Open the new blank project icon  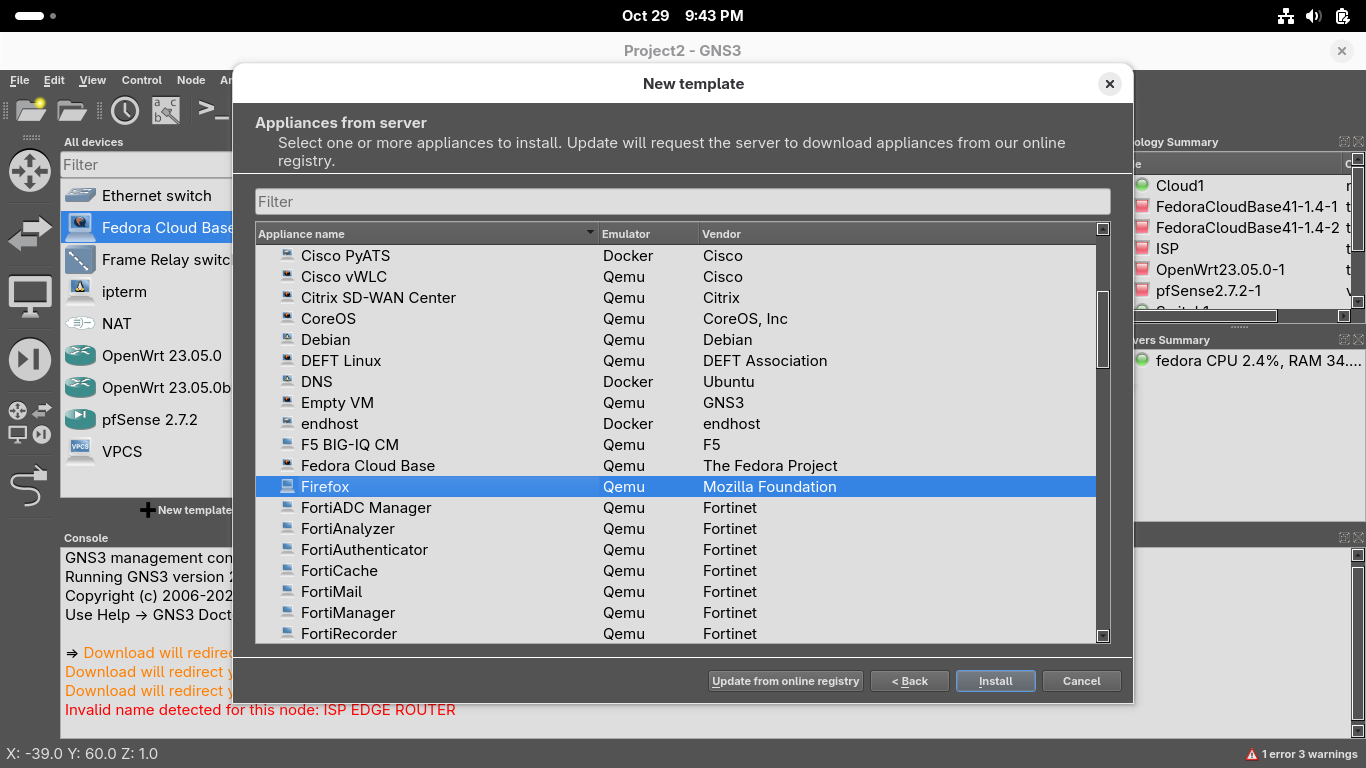tap(30, 110)
